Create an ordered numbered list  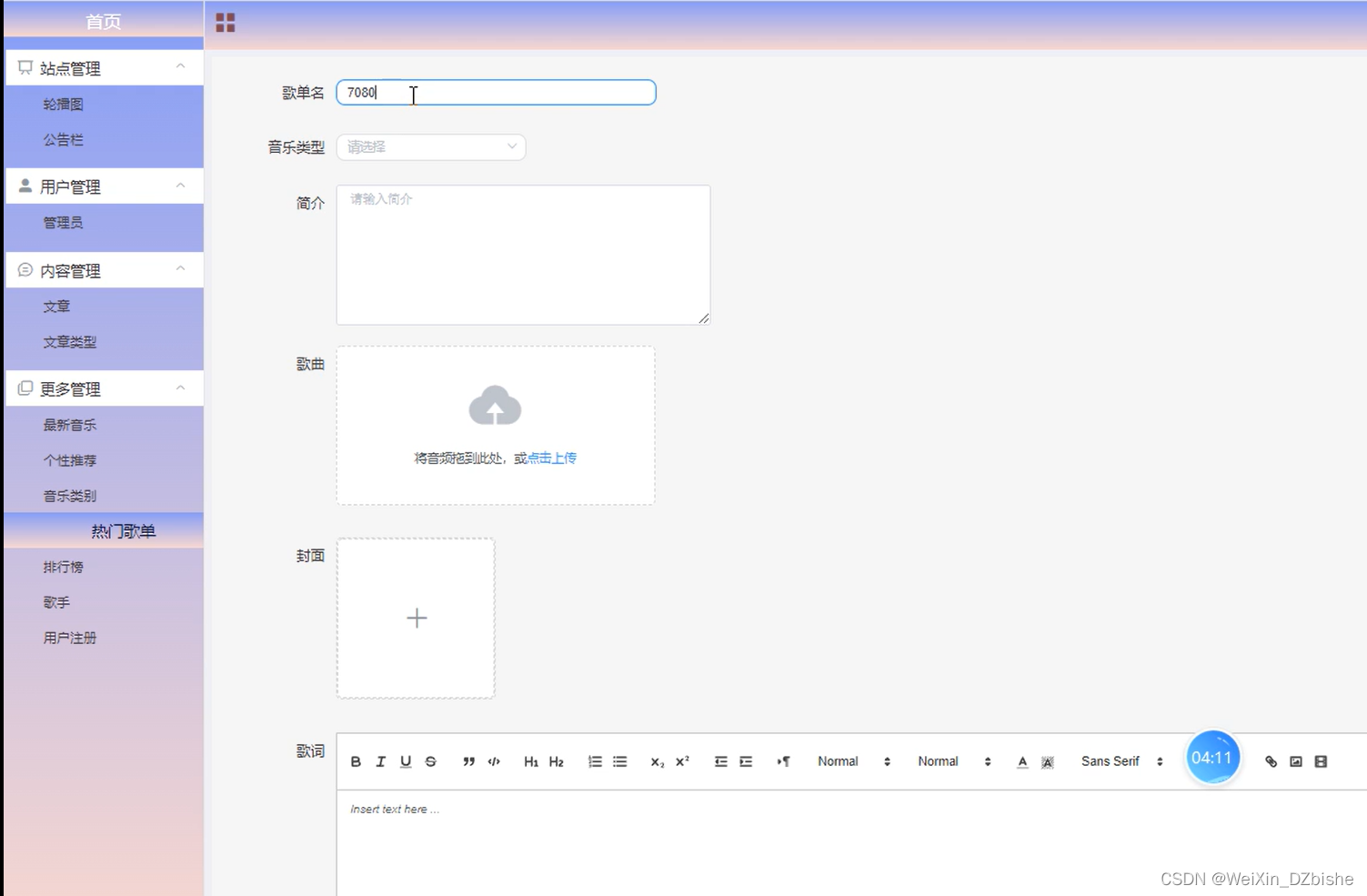(595, 761)
